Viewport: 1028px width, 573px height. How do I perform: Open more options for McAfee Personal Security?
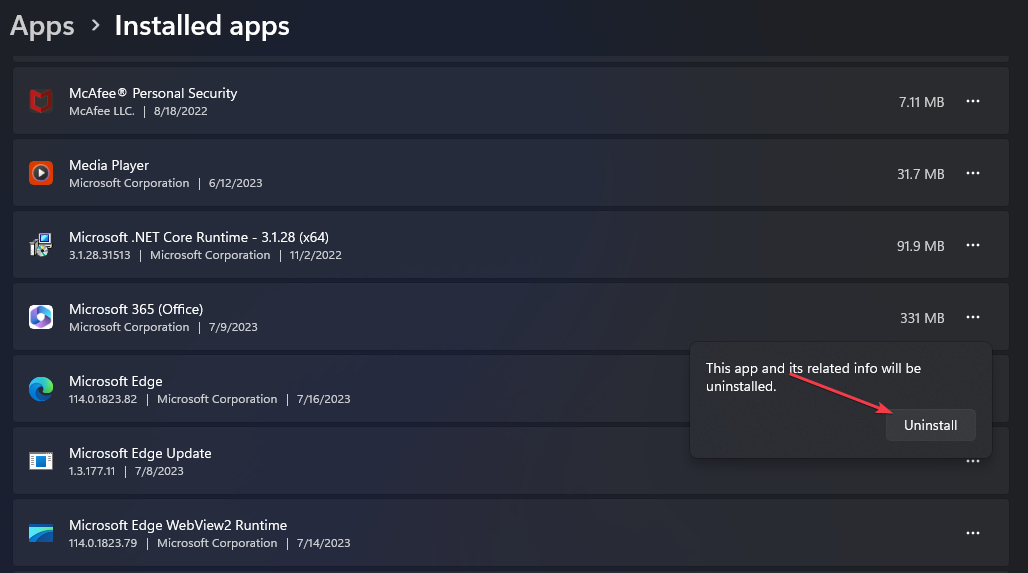tap(973, 101)
